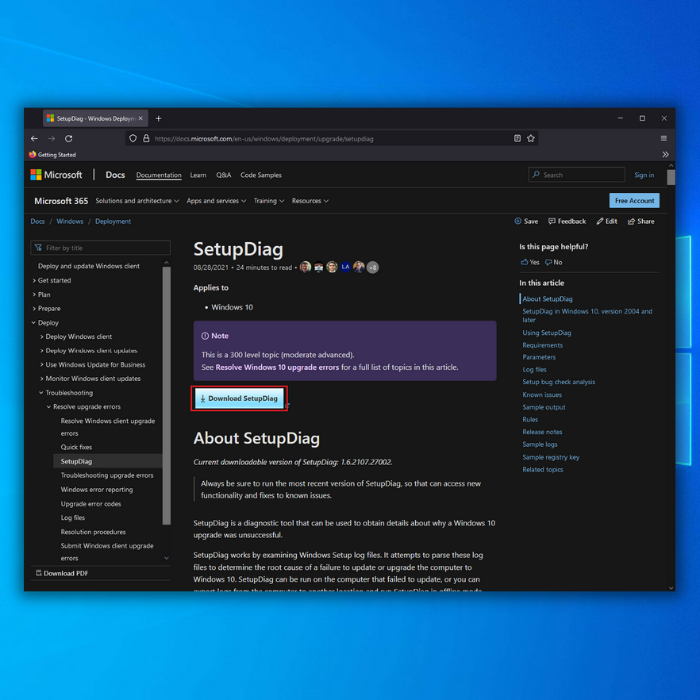Save the article to collection

click(526, 221)
